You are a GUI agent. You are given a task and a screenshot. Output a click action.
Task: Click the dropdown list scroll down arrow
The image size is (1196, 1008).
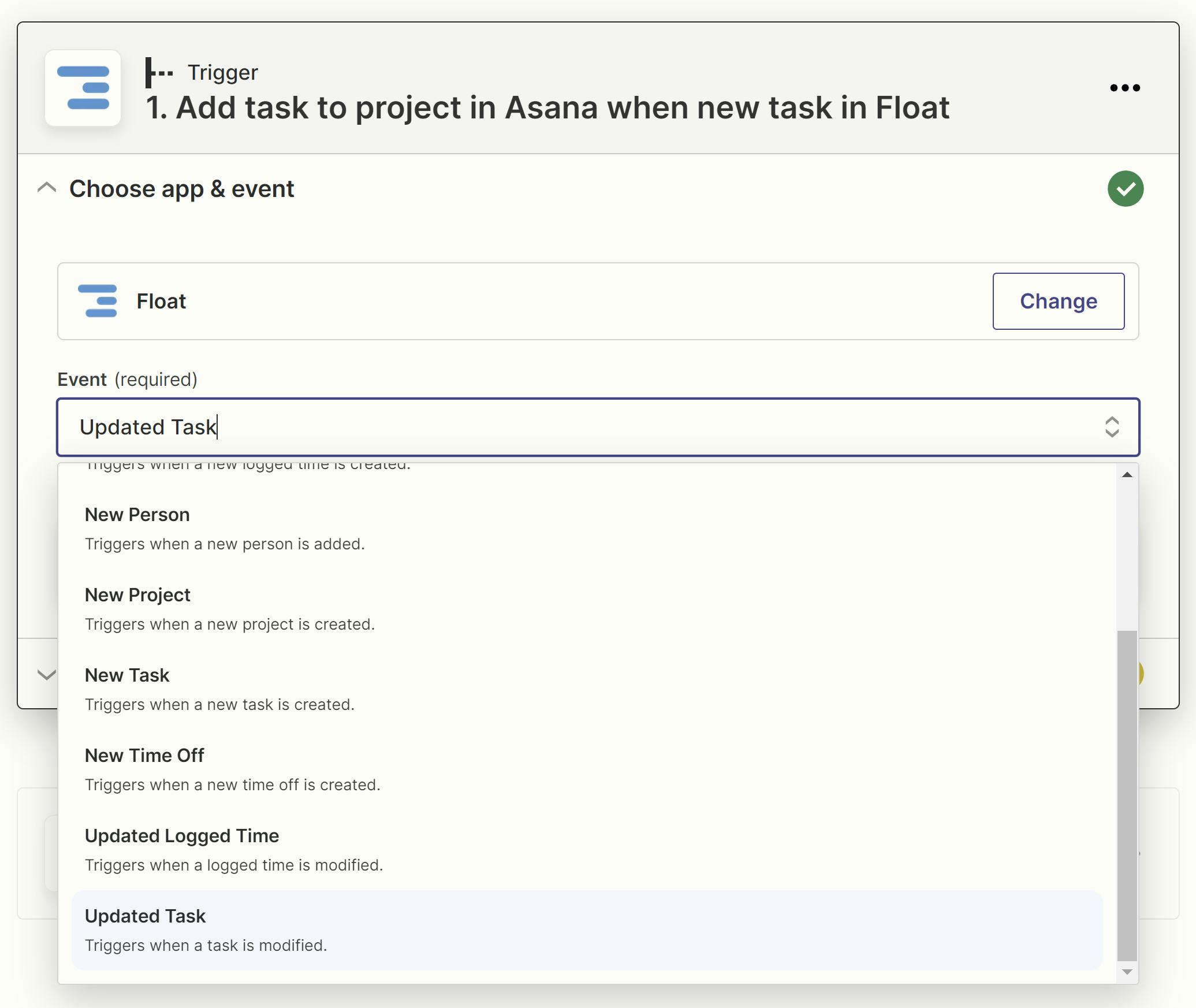coord(1127,972)
